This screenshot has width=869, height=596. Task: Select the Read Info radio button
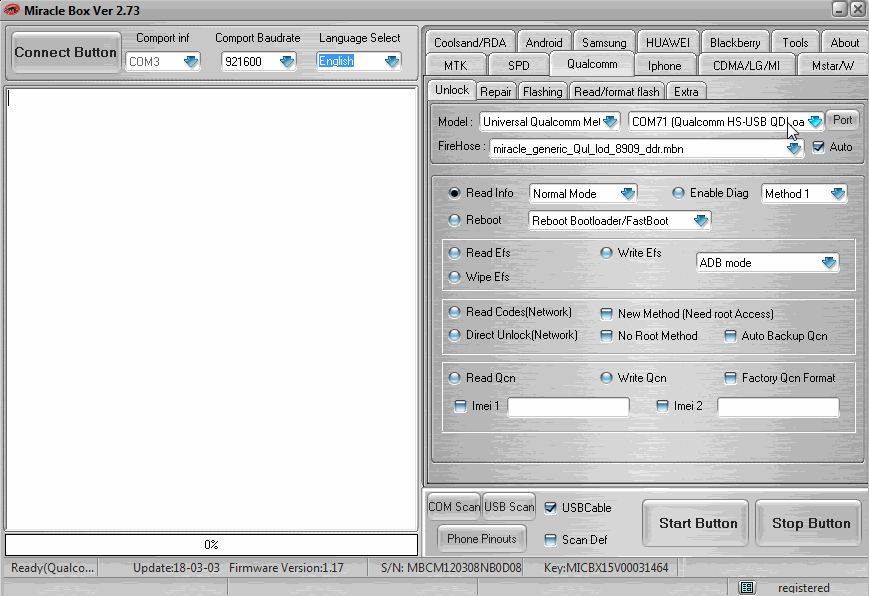454,193
